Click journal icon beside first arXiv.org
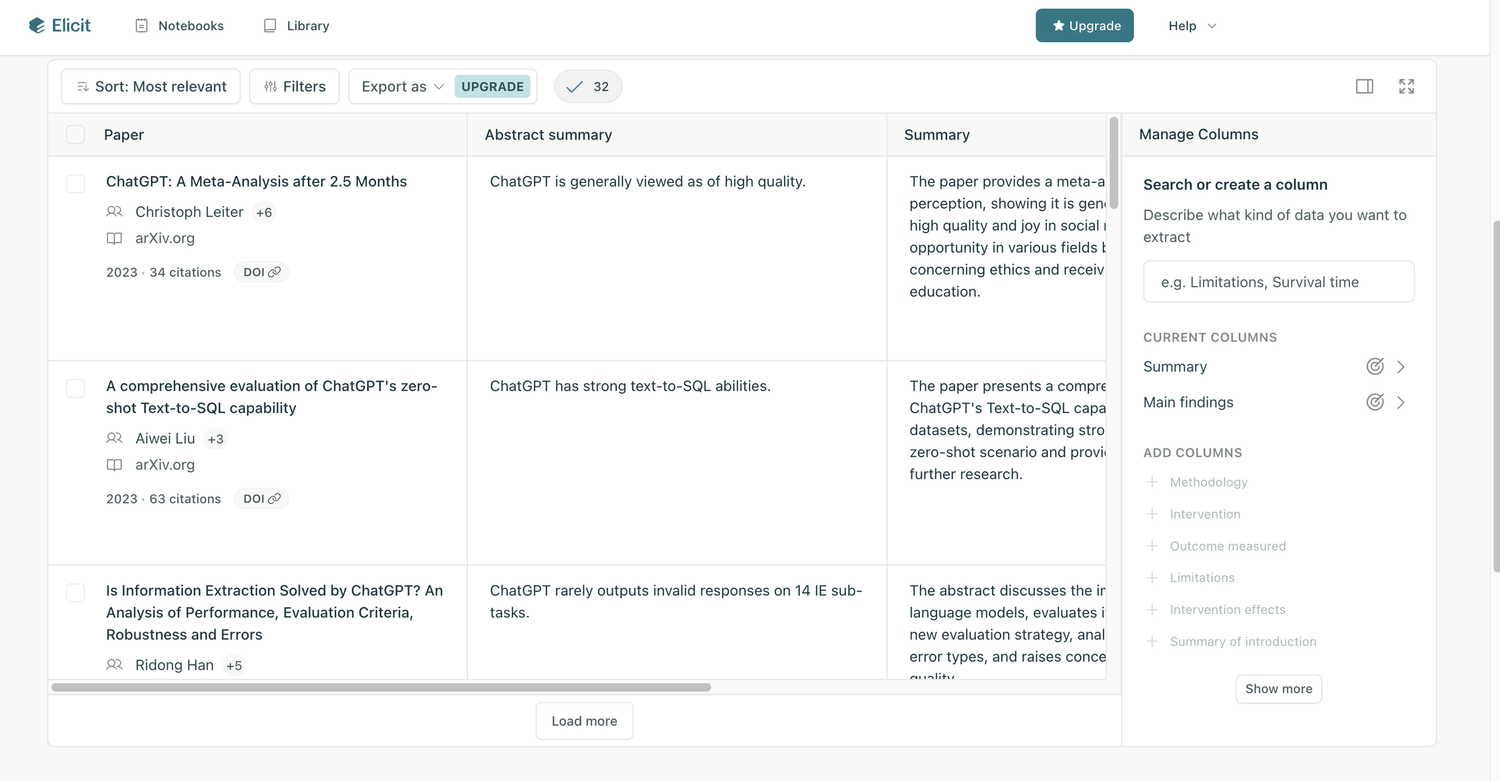 coord(114,238)
